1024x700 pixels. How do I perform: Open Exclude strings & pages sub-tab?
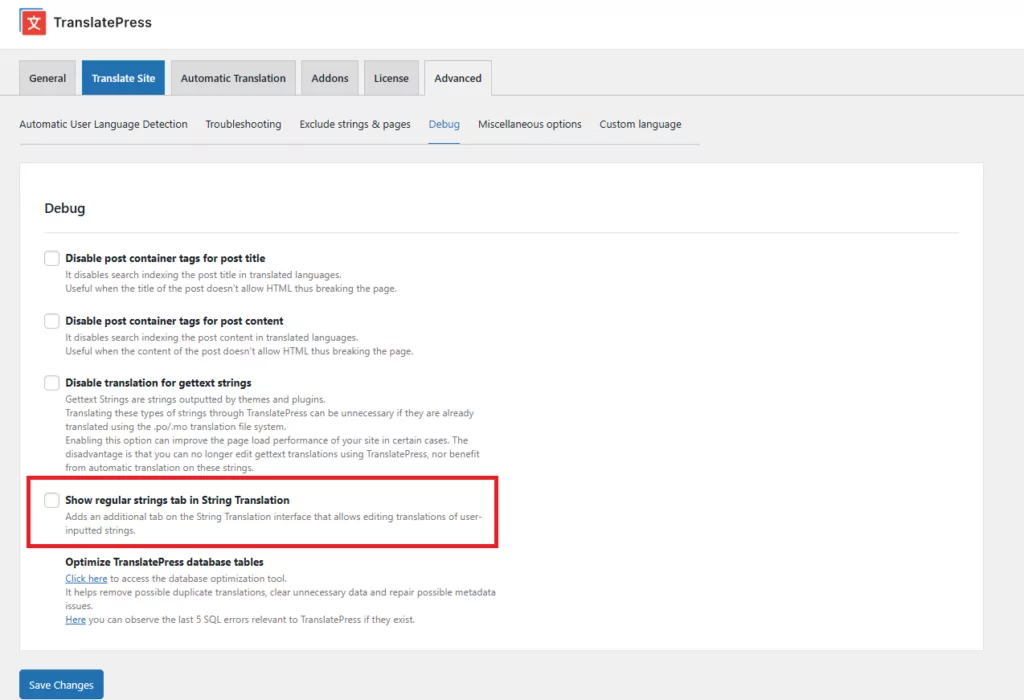coord(355,124)
